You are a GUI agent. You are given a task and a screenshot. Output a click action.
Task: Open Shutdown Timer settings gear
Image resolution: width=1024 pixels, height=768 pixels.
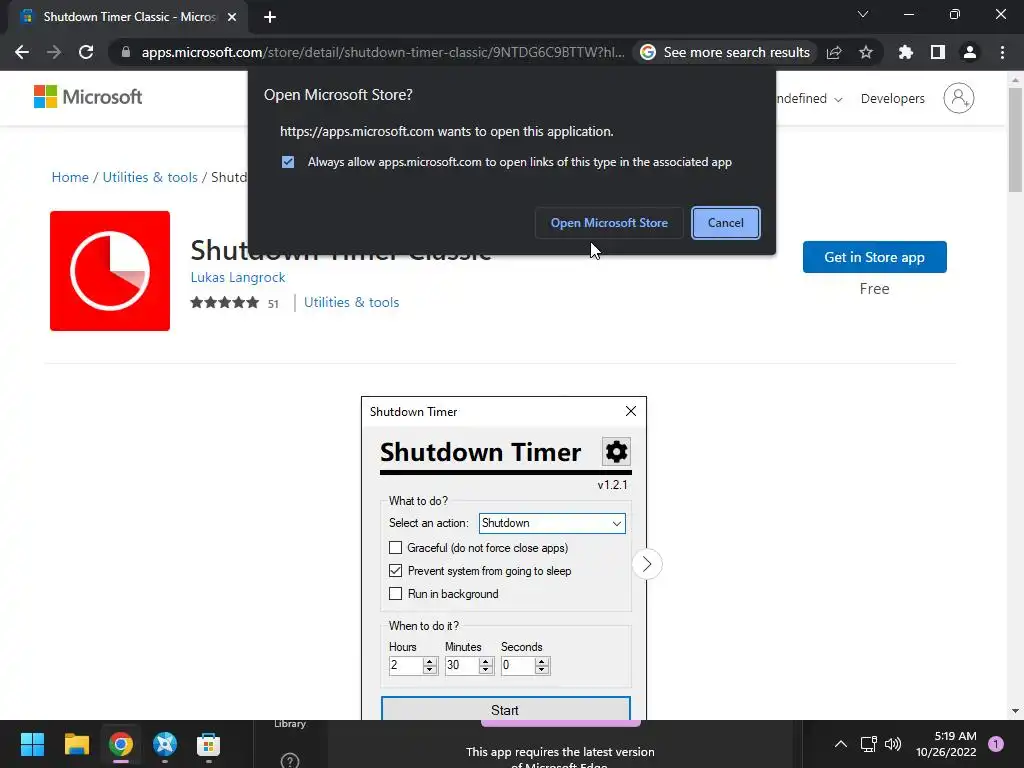(x=616, y=451)
